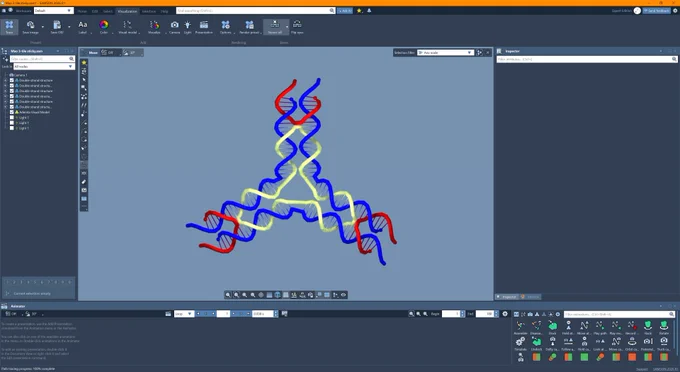The height and width of the screenshot is (372, 680).
Task: Open the Edit menu tab
Action: click(95, 11)
